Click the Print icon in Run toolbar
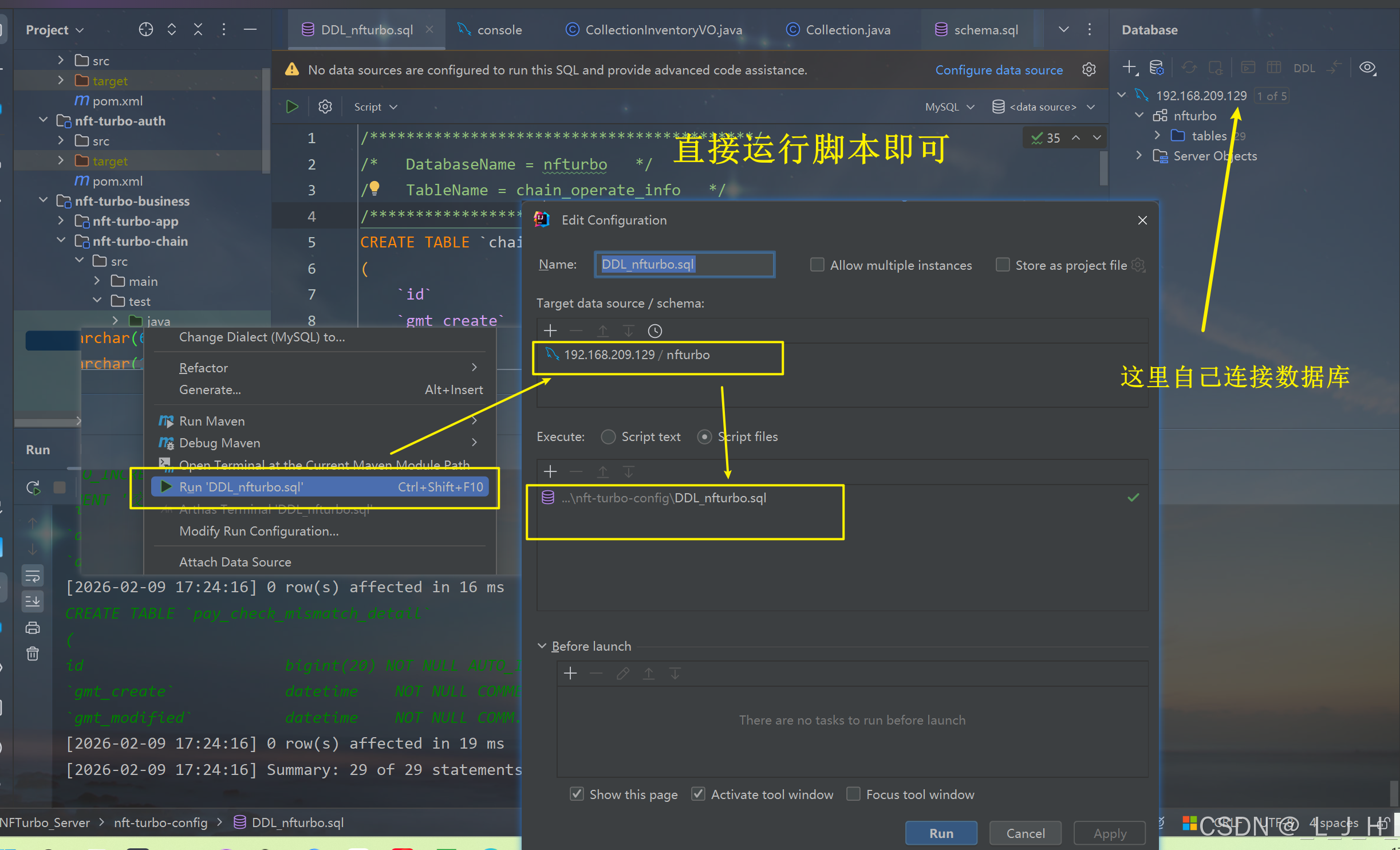 pyautogui.click(x=33, y=628)
